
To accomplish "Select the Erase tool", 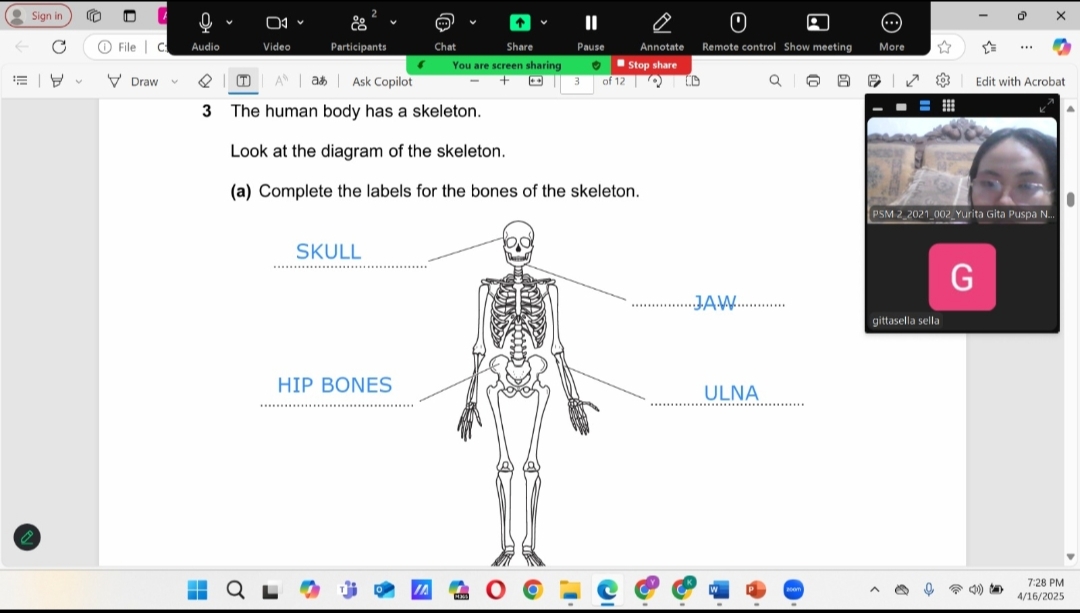I will (205, 81).
